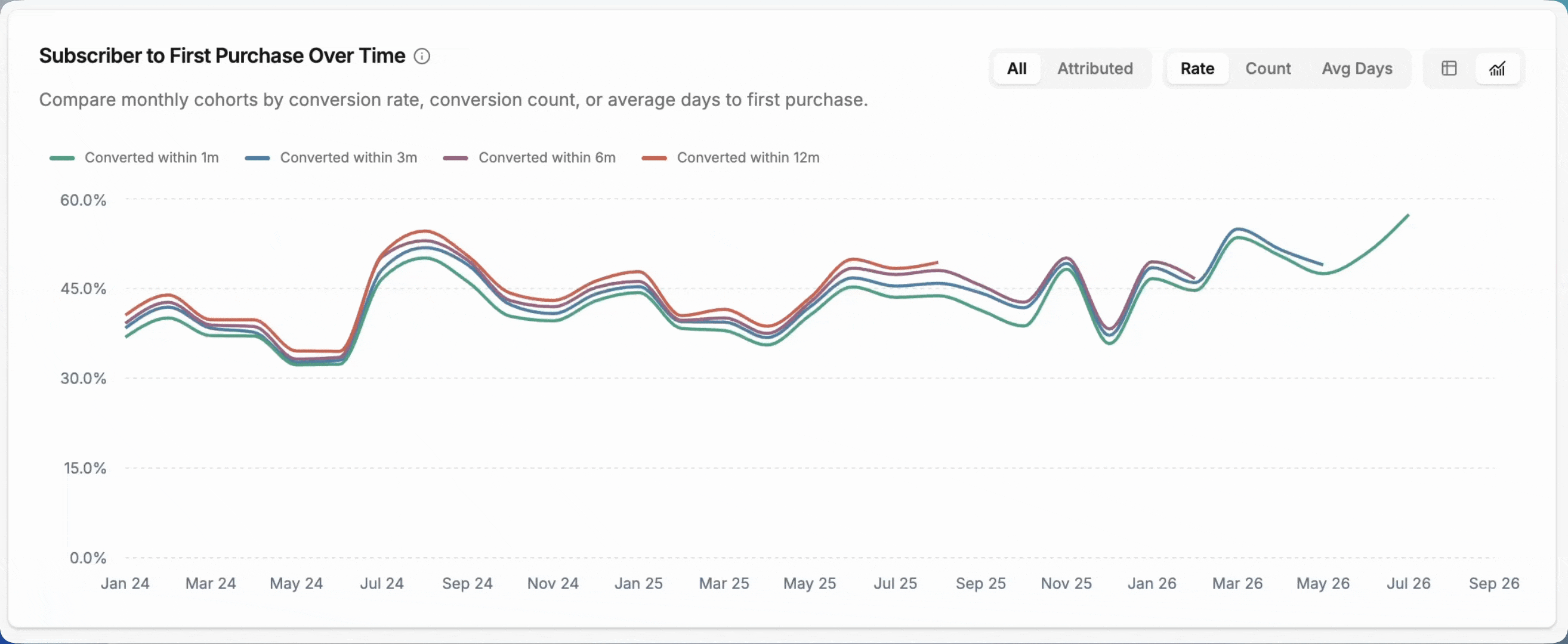The width and height of the screenshot is (1568, 644).
Task: Click the red 12m legend color swatch
Action: pyautogui.click(x=655, y=158)
